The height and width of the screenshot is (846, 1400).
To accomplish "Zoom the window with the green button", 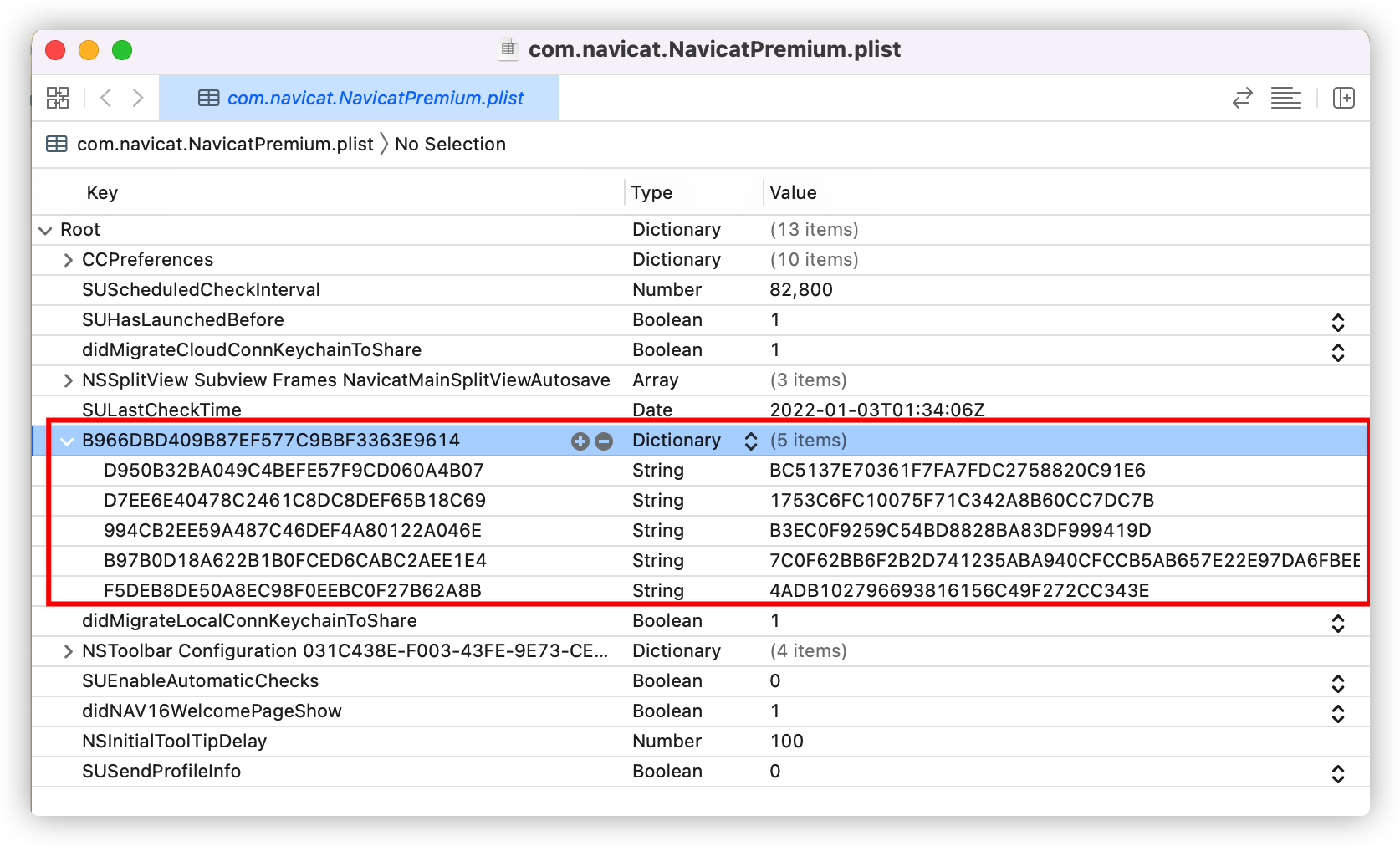I will point(122,50).
